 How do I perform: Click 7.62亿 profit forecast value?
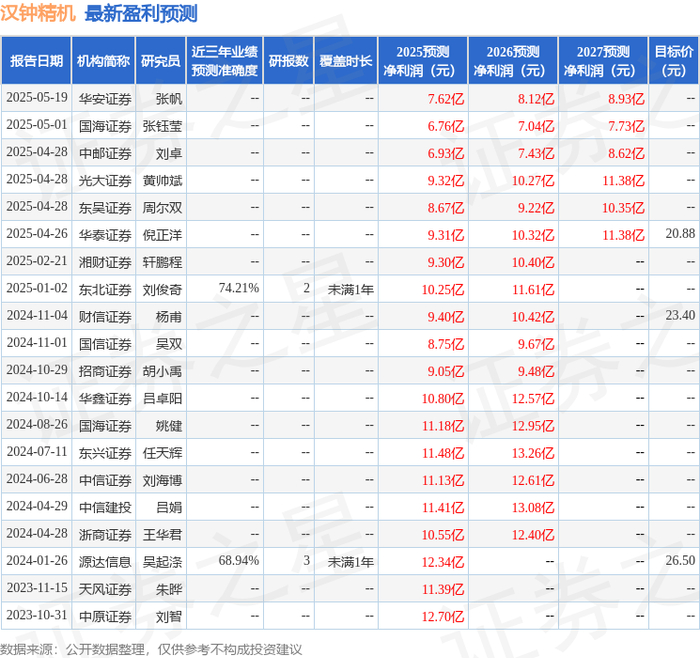446,99
